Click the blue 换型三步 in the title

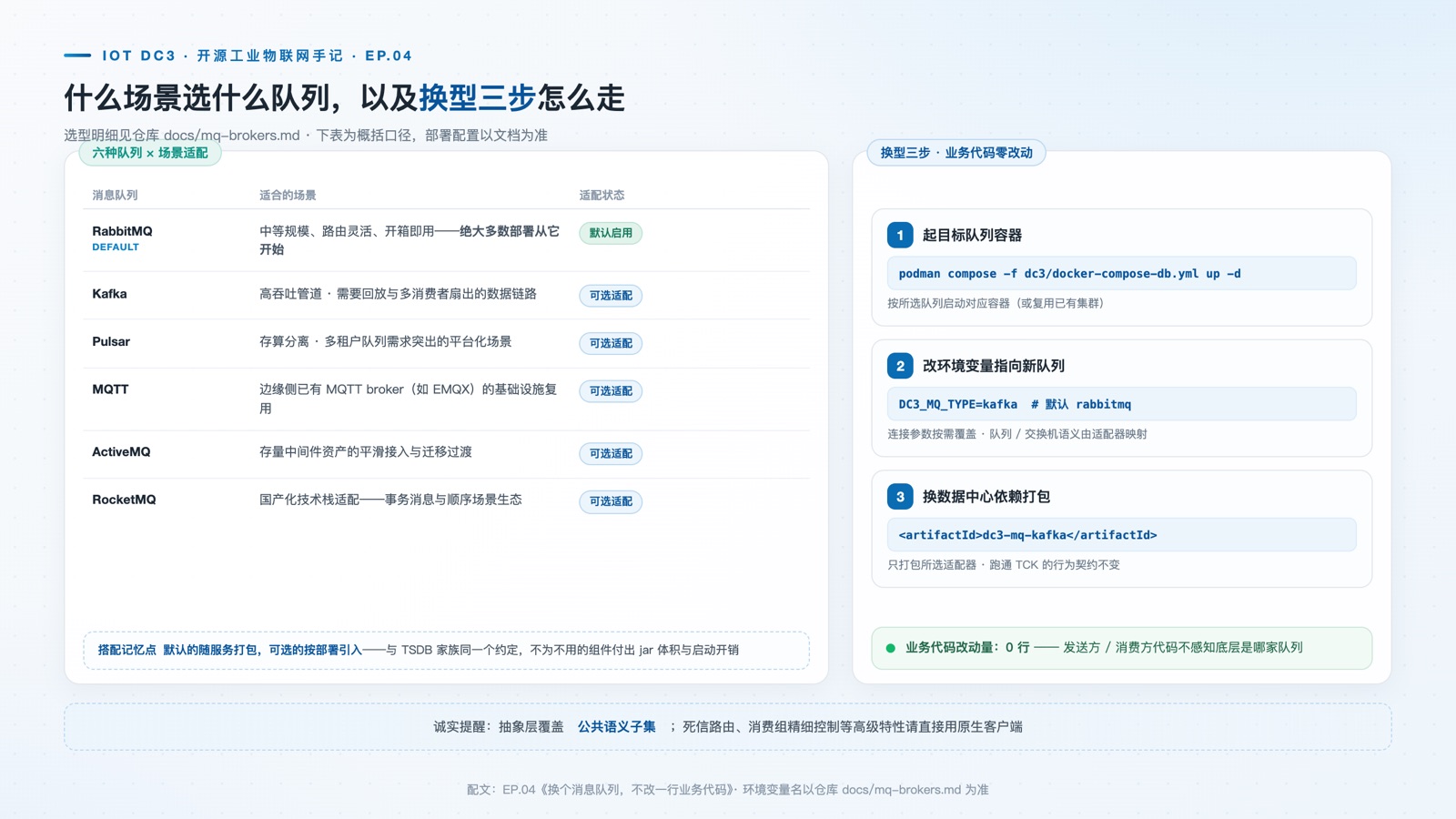click(477, 98)
